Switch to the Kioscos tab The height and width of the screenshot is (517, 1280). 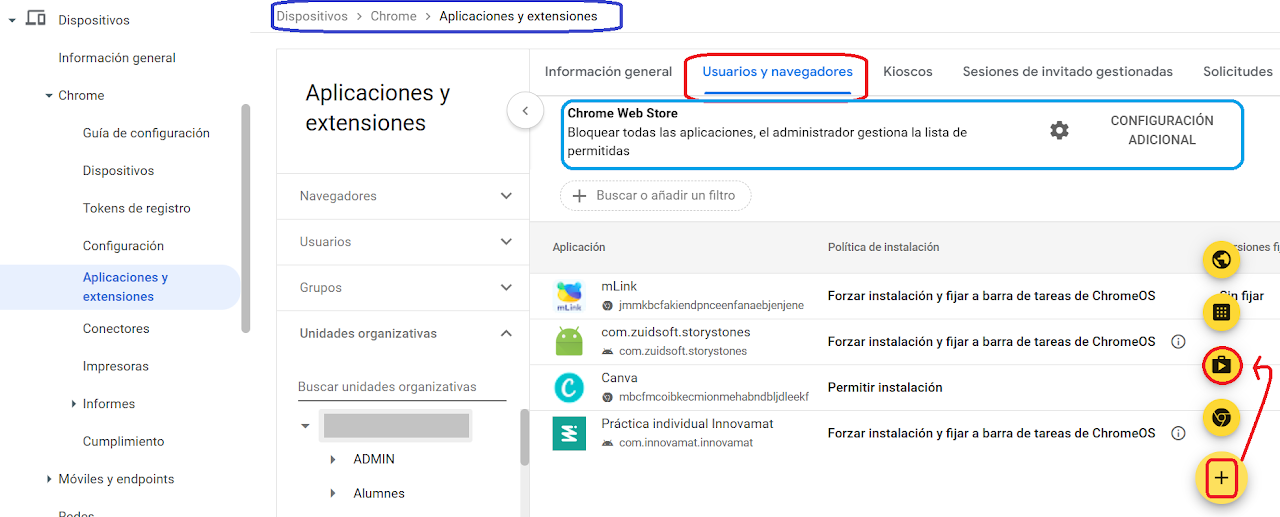pyautogui.click(x=907, y=72)
